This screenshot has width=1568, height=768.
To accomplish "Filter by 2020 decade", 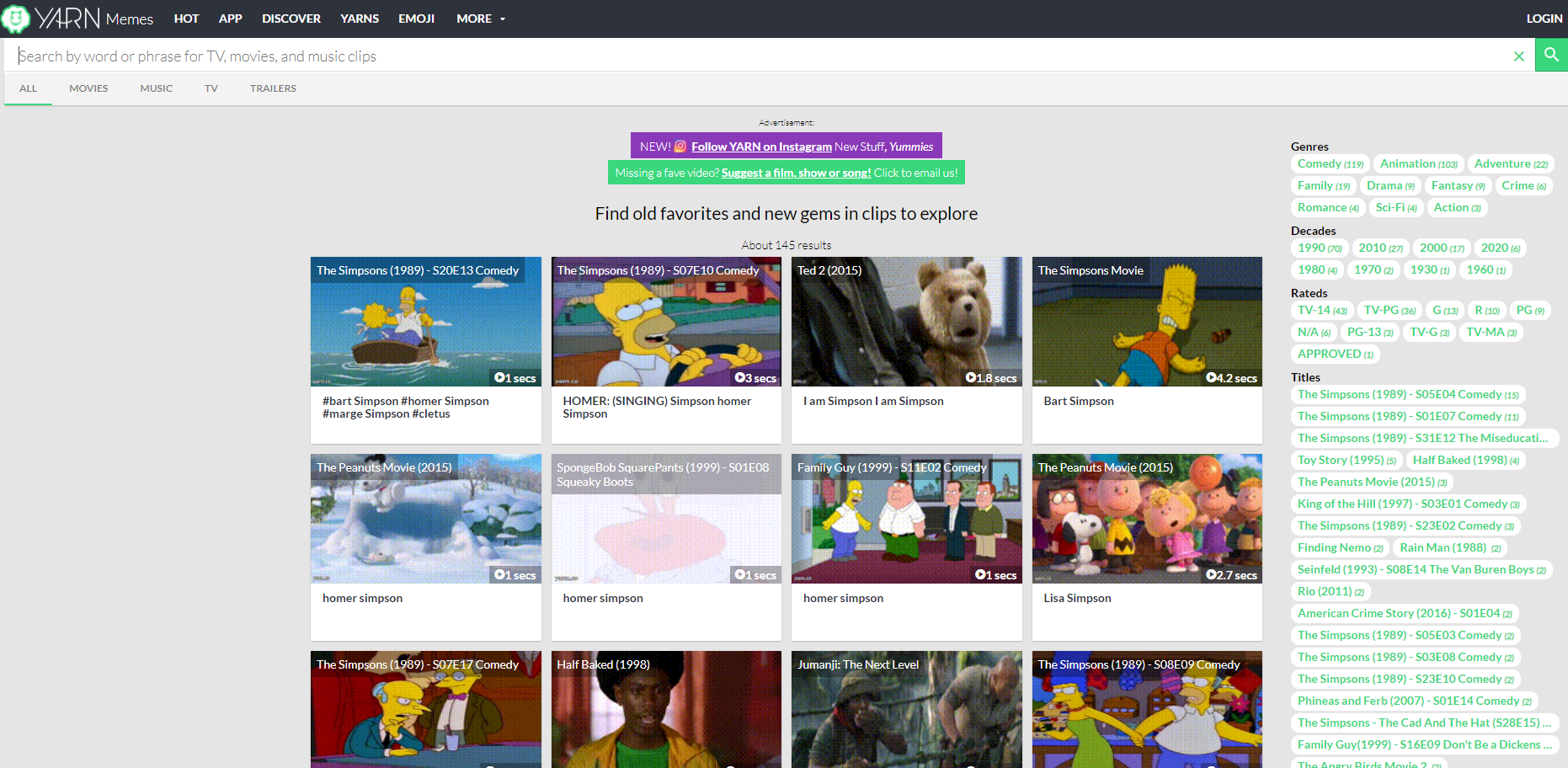I will pos(1501,248).
